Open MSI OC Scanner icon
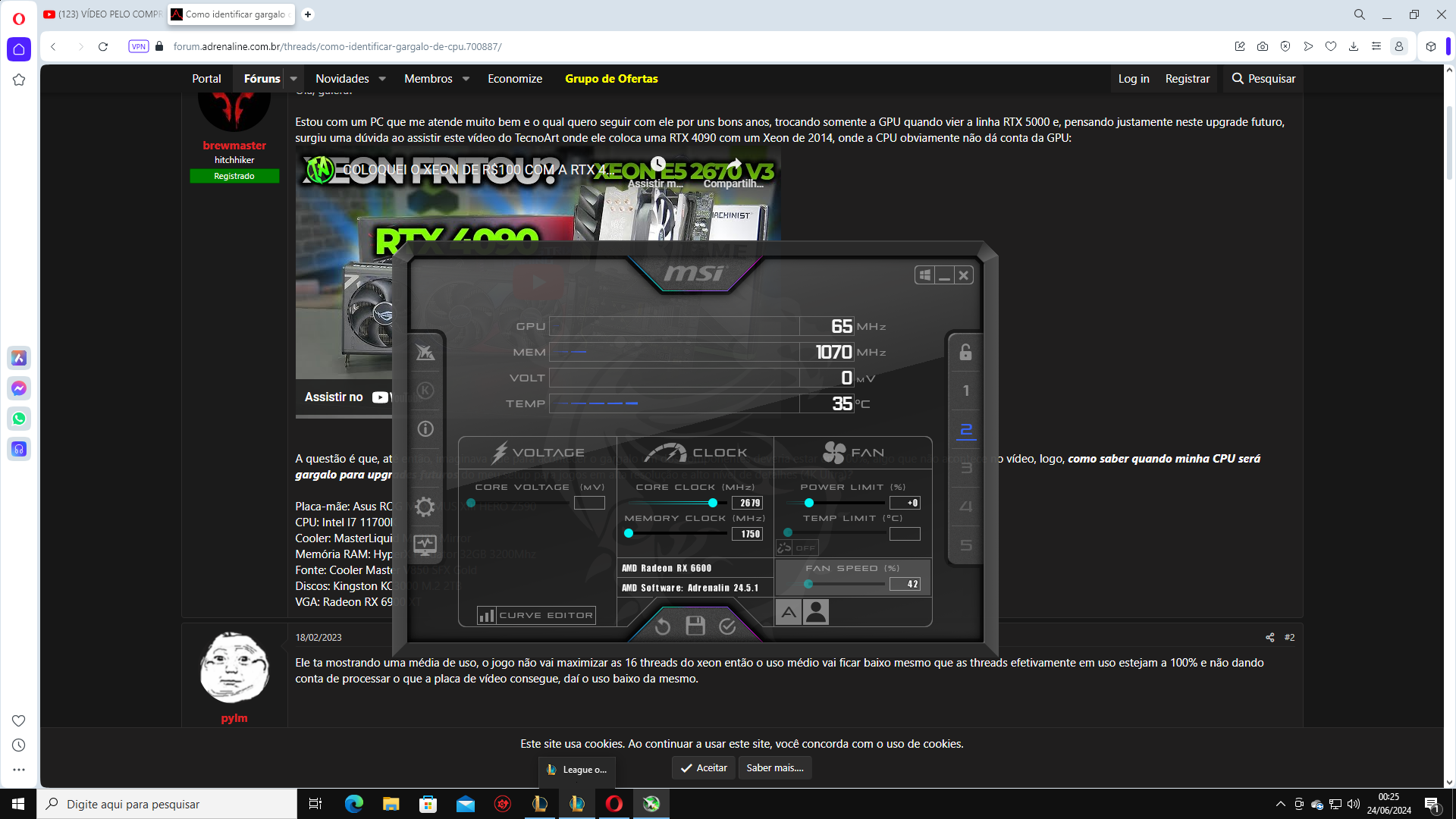This screenshot has height=819, width=1456. (425, 353)
